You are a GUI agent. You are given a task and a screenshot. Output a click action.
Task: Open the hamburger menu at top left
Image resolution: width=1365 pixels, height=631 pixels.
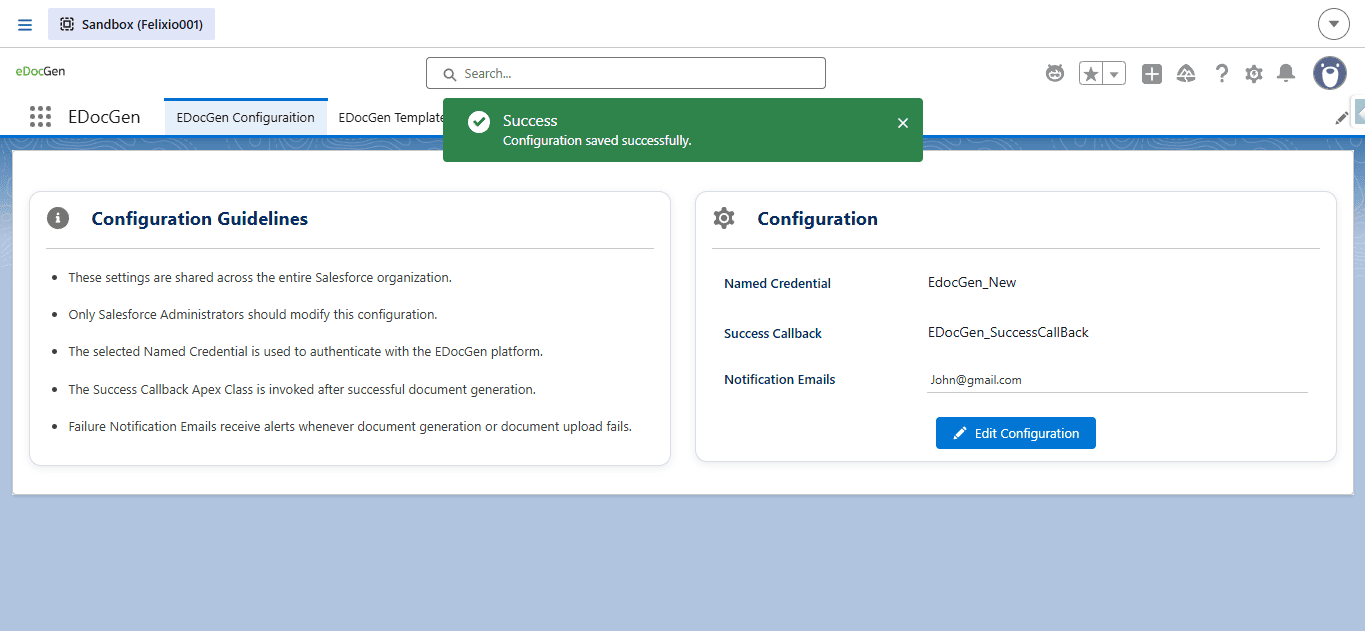point(25,24)
